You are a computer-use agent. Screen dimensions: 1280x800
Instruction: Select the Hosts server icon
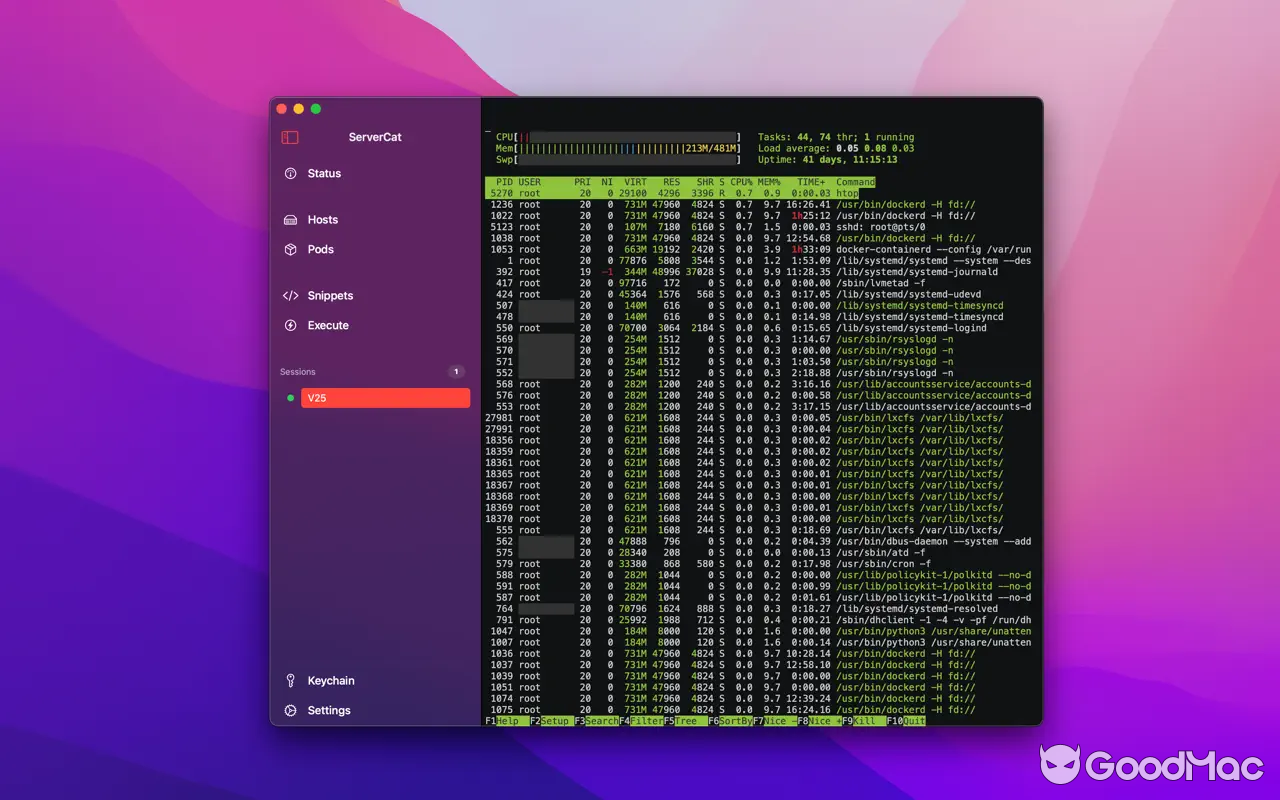coord(289,219)
